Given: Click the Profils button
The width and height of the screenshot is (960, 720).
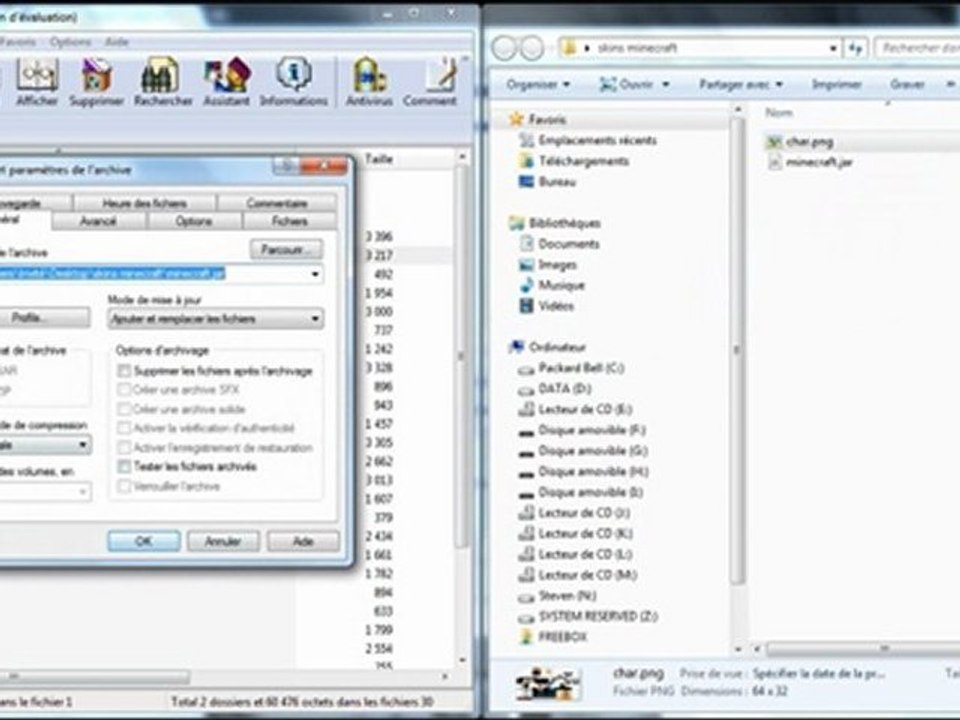Looking at the screenshot, I should click(43, 318).
